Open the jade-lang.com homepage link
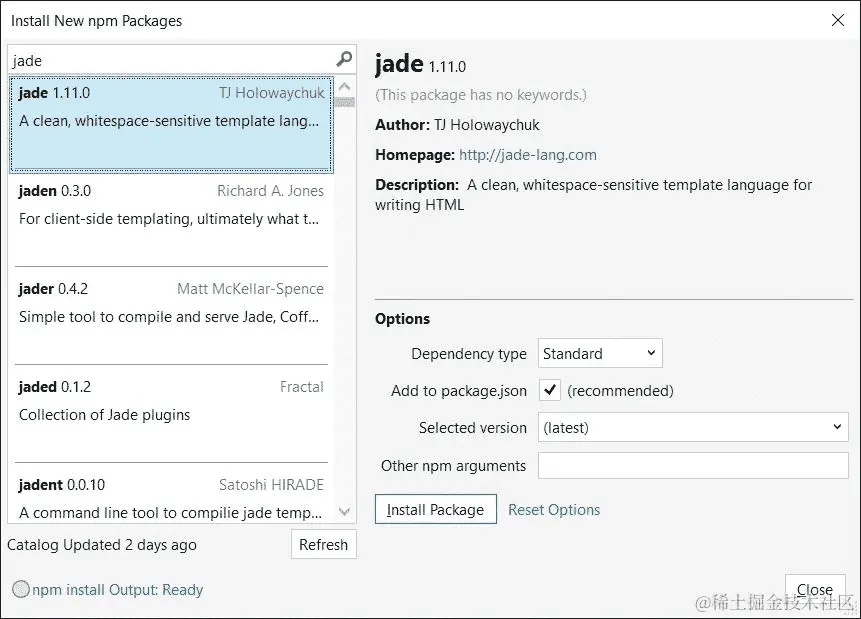Viewport: 861px width, 619px height. (527, 155)
